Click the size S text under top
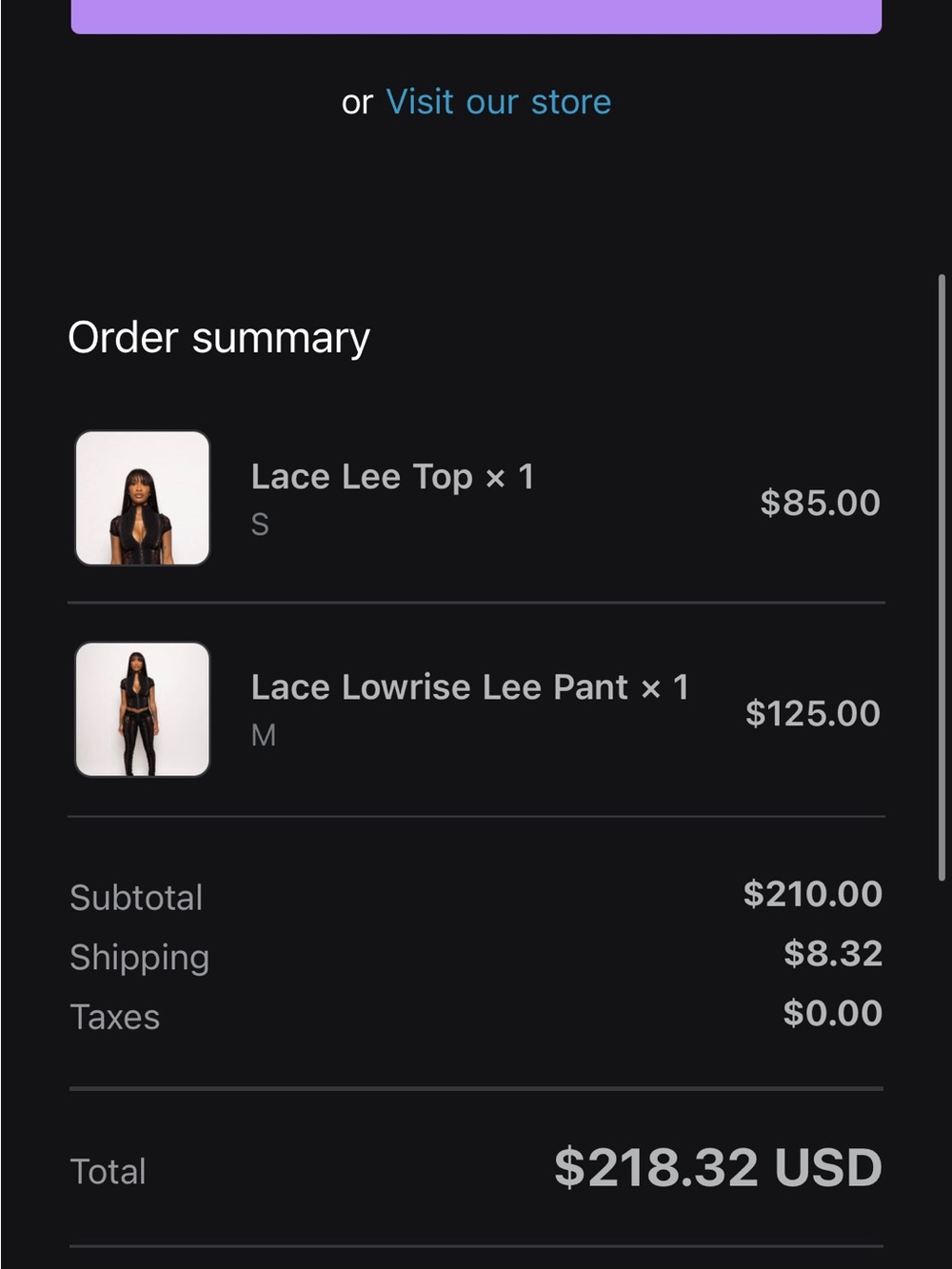Image resolution: width=952 pixels, height=1269 pixels. [x=260, y=525]
